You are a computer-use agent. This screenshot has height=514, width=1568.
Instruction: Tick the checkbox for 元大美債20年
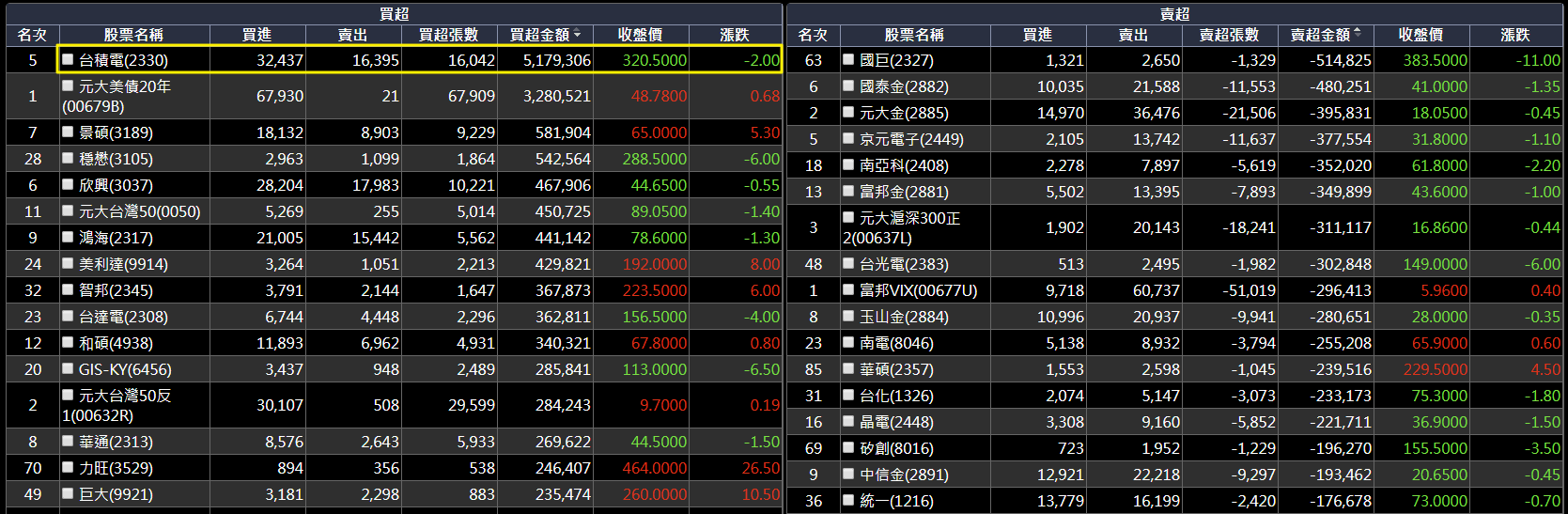[x=68, y=86]
